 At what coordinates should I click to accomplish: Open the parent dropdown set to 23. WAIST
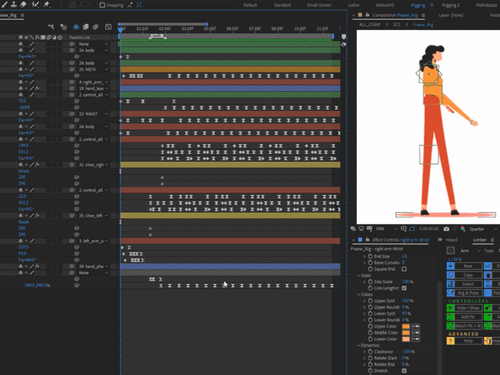tap(93, 114)
